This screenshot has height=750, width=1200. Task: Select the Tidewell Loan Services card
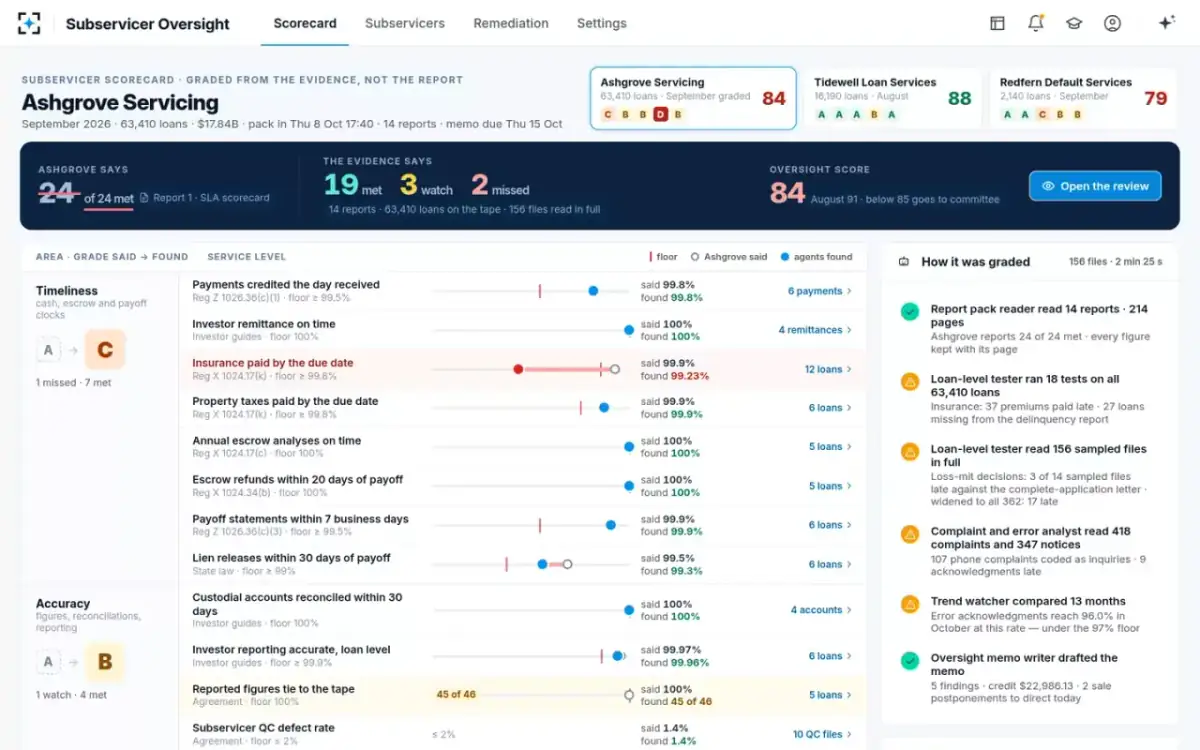(893, 98)
